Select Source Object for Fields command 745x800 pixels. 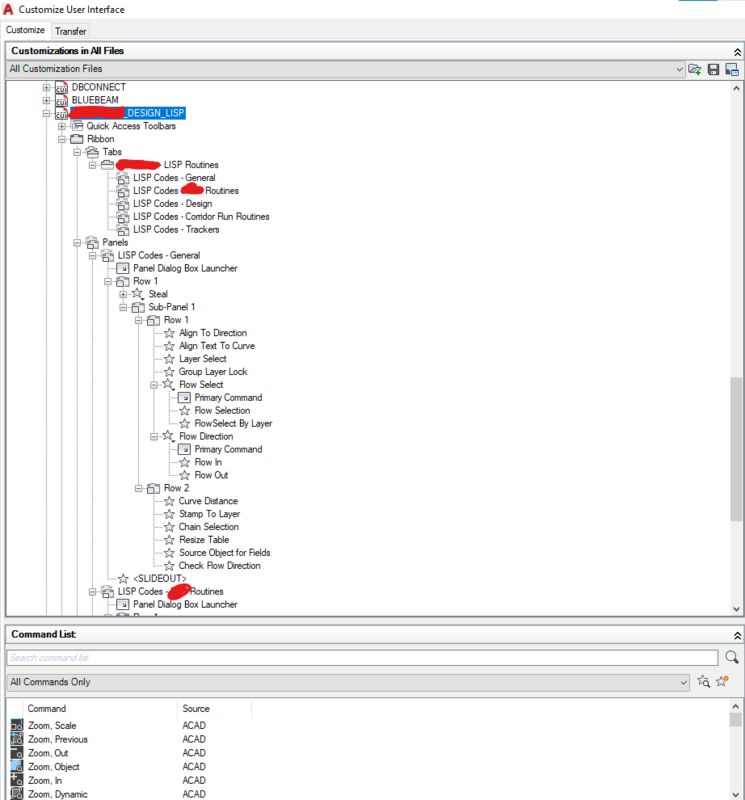225,553
